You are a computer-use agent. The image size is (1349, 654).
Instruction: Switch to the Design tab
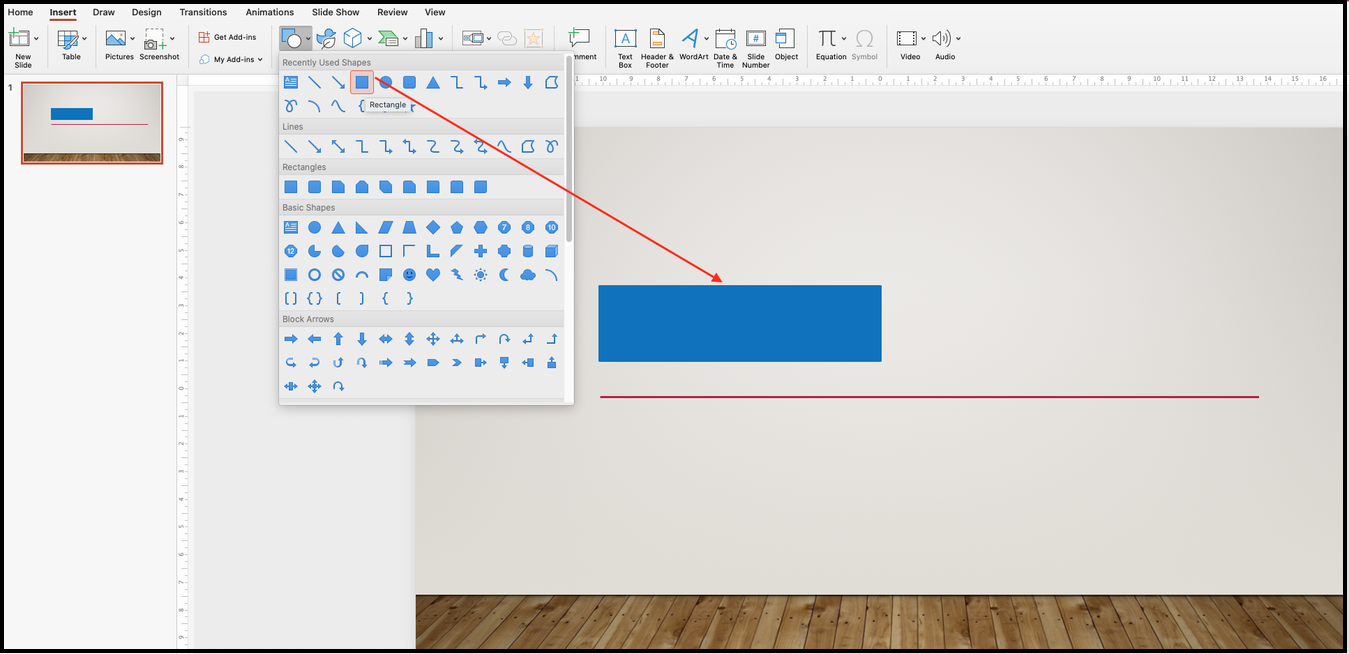coord(146,12)
